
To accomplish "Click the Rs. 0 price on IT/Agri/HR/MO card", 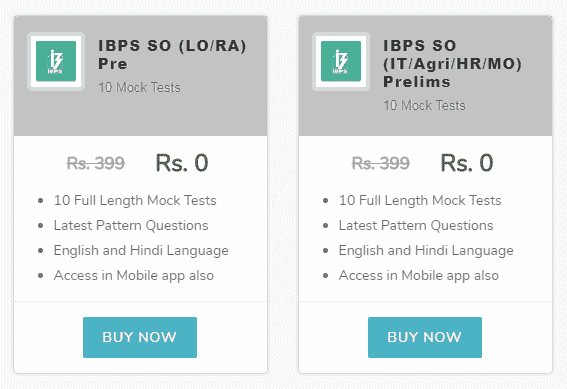I will (467, 163).
